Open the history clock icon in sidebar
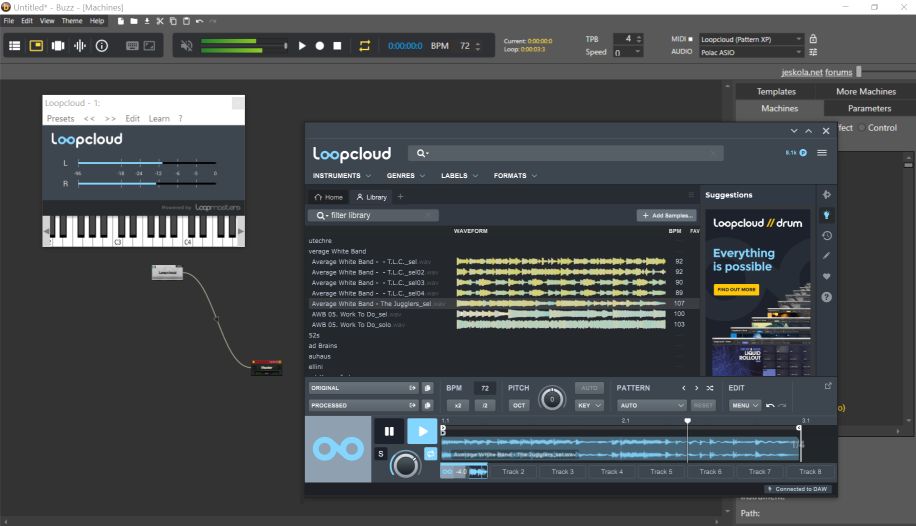916x526 pixels. [x=826, y=236]
